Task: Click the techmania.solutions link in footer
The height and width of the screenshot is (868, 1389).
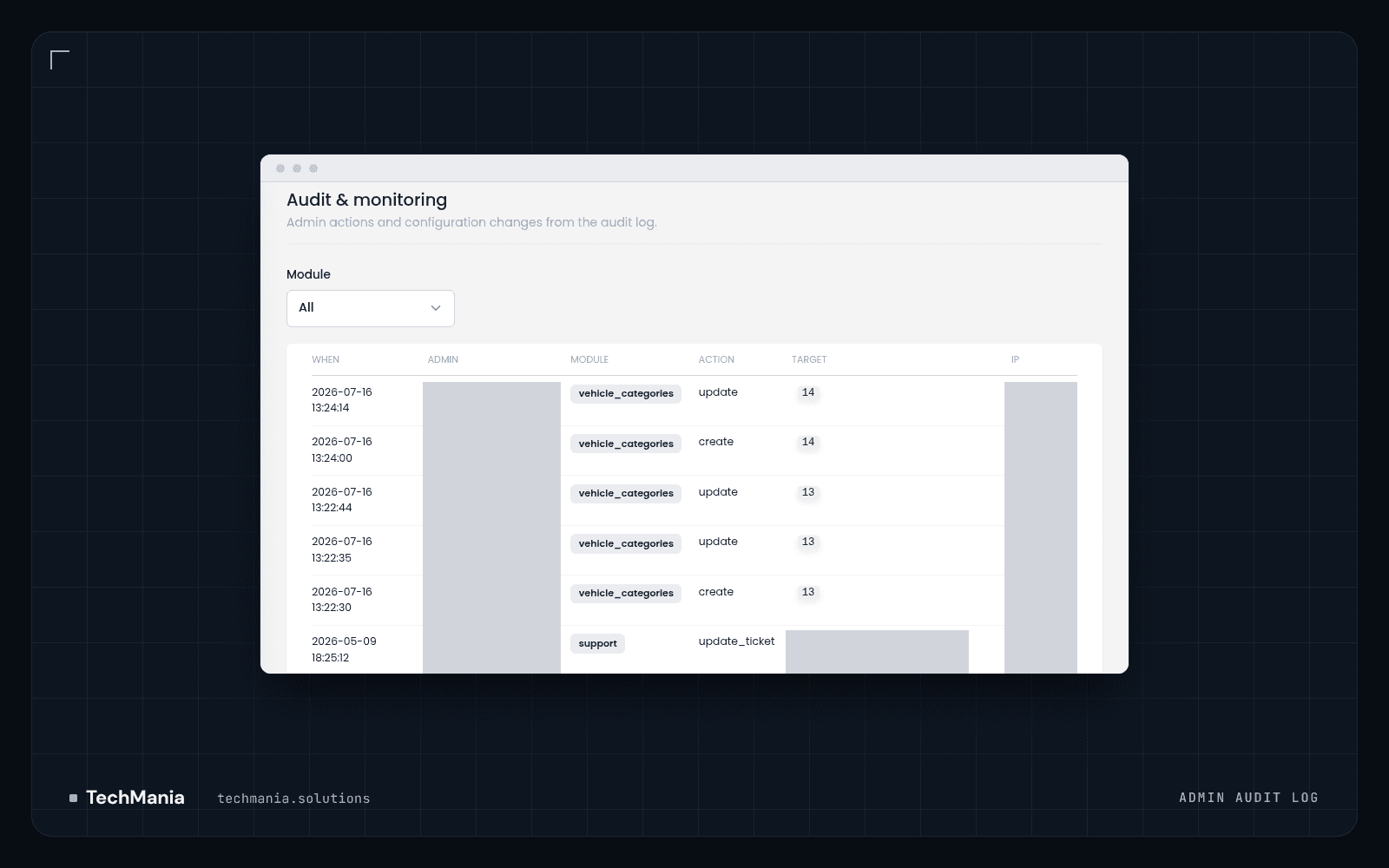Action: (293, 799)
